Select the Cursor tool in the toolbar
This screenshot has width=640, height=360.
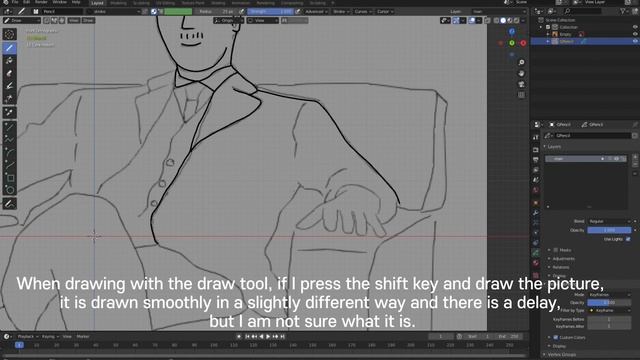pos(9,34)
